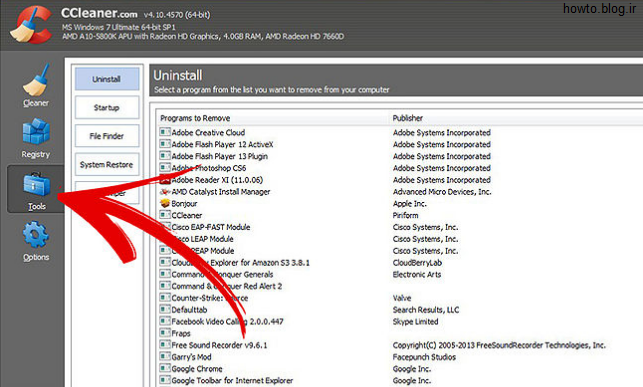Viewport: 643px width, 387px height.
Task: Click icon beside Free Sound Recorder v9.6.1
Action: [165, 345]
